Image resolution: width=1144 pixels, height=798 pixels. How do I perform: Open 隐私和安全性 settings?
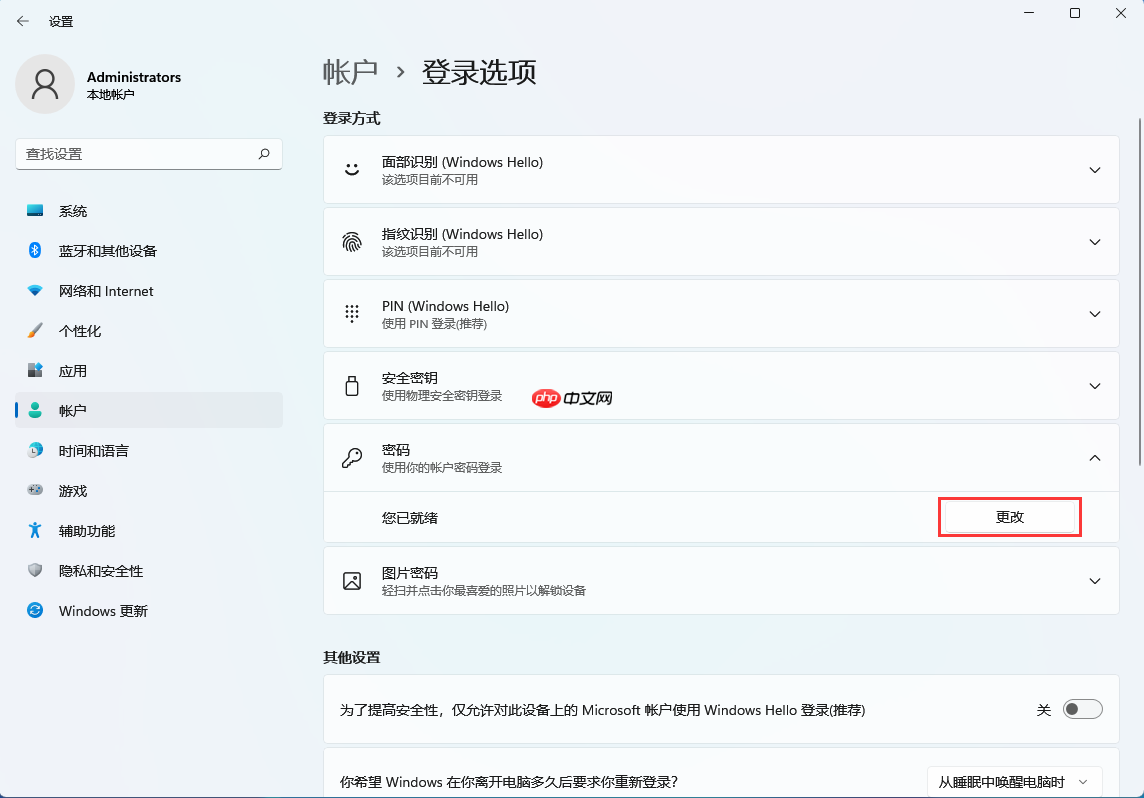coord(95,570)
